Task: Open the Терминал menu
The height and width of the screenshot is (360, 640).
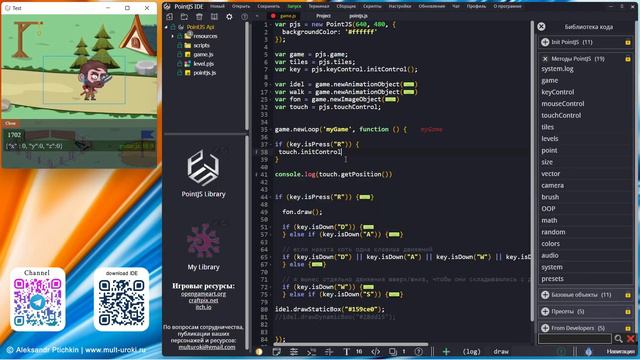Action: tap(319, 6)
